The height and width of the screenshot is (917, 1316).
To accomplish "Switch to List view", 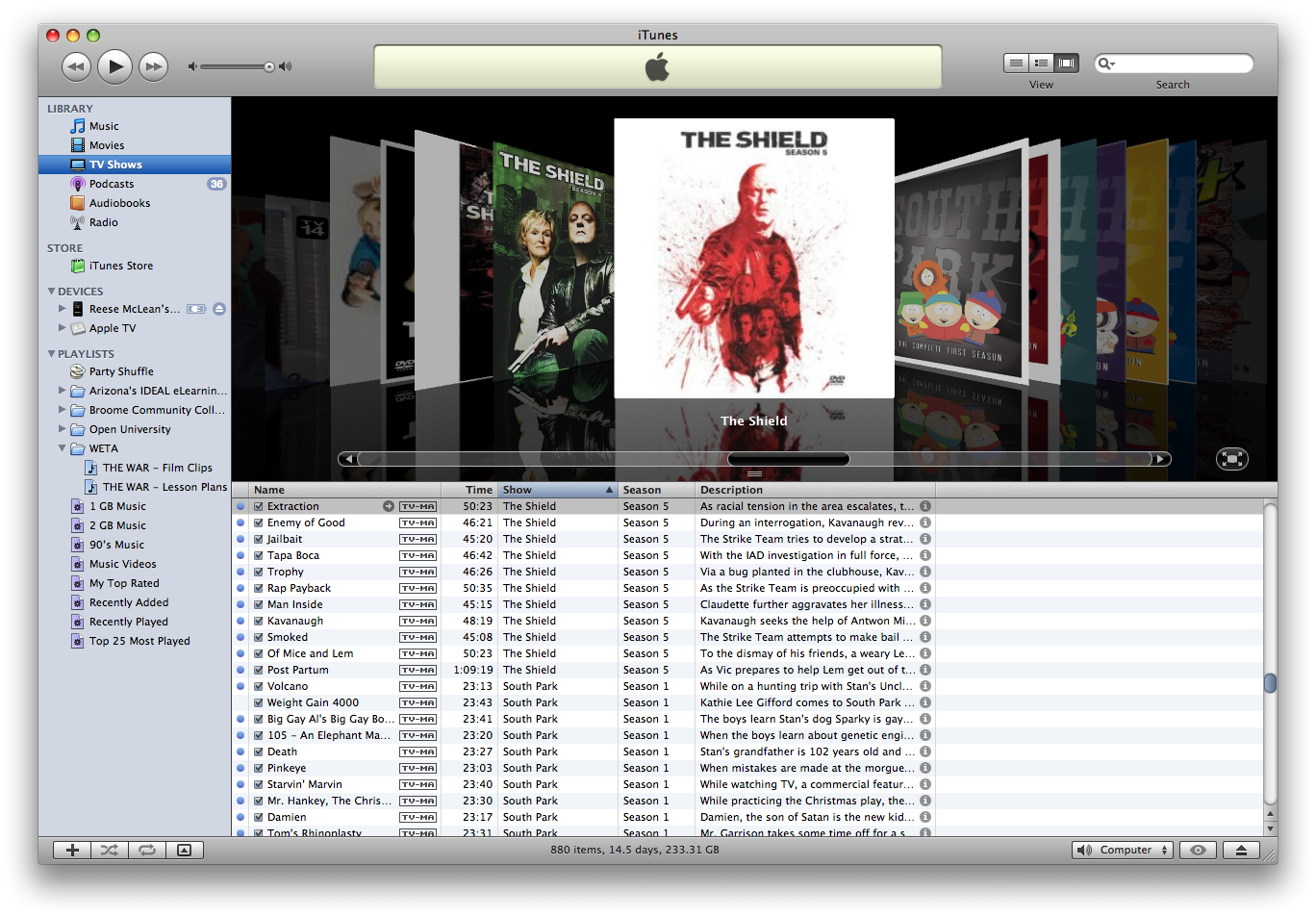I will pyautogui.click(x=1016, y=63).
